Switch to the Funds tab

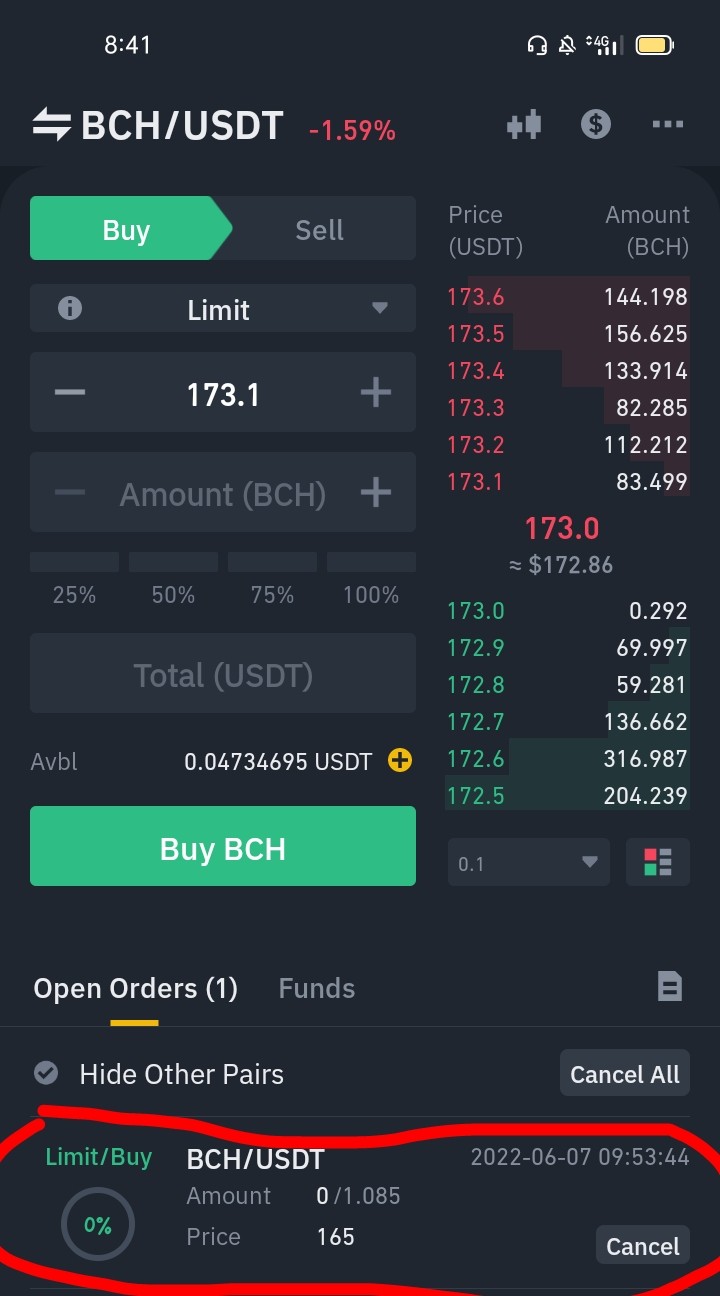tap(317, 988)
